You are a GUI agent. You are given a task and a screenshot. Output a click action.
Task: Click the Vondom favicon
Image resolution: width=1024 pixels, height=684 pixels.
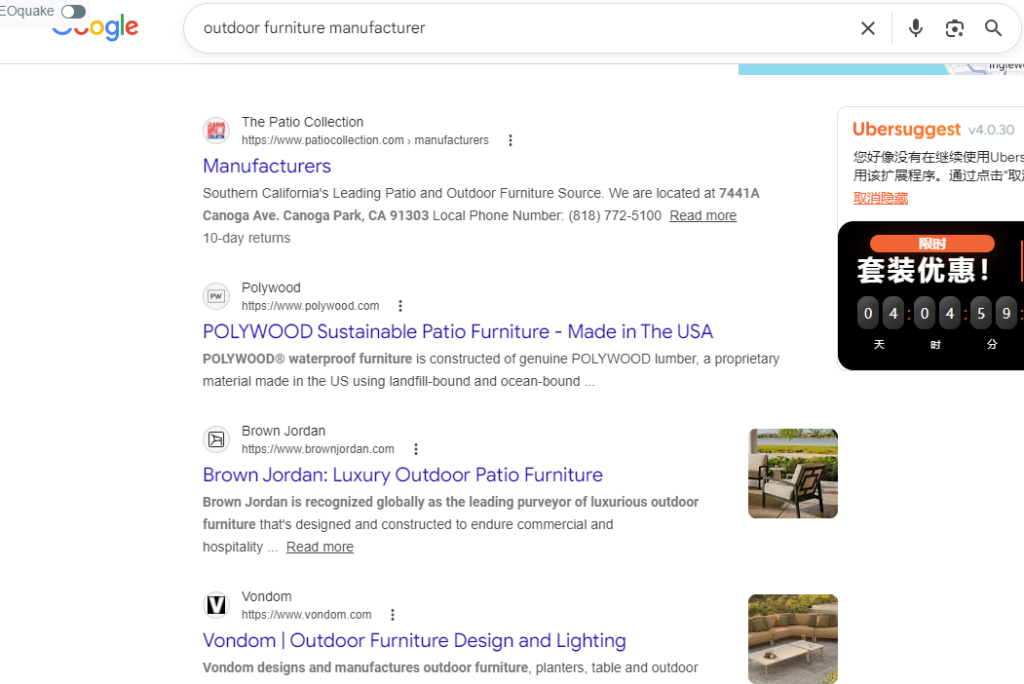coord(216,605)
